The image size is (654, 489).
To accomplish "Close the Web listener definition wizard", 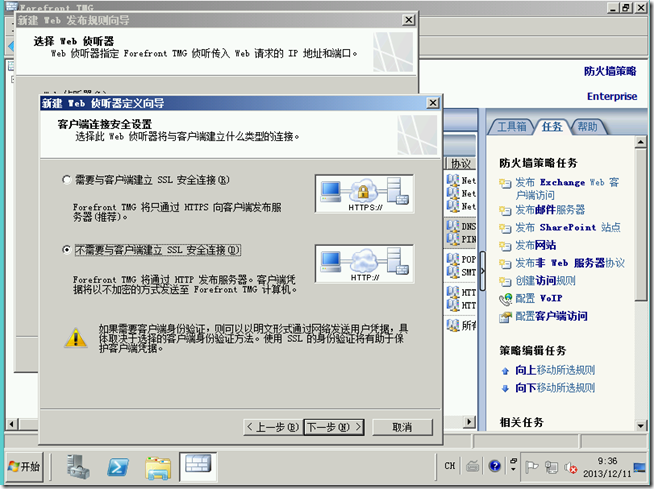I will click(433, 103).
